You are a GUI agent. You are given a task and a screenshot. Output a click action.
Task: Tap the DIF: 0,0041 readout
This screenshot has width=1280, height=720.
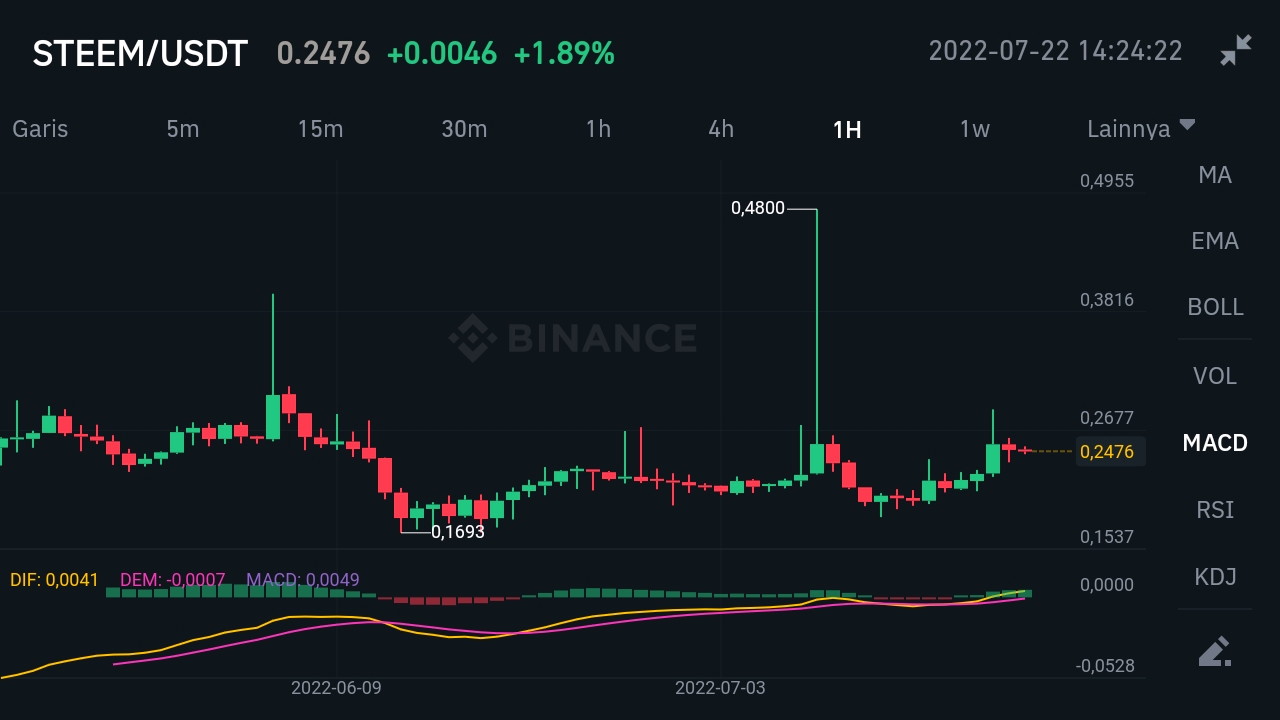point(54,579)
